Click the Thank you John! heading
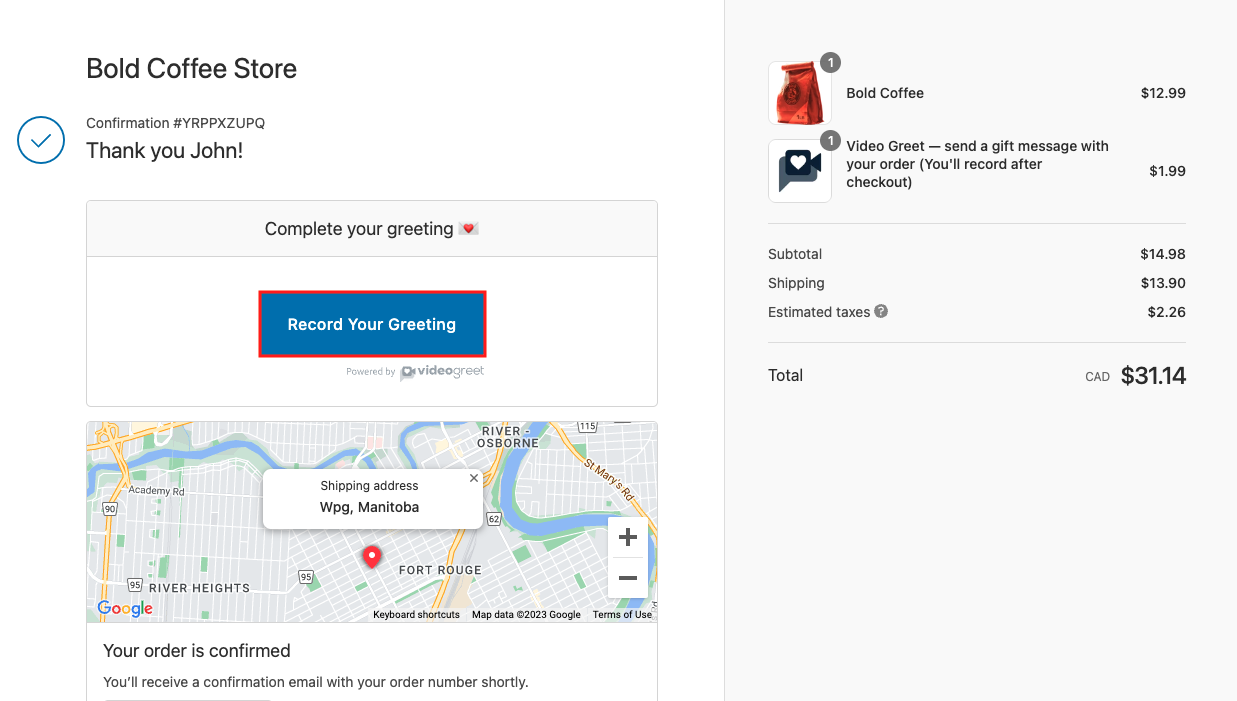Screen dimensions: 1237x701 tap(165, 151)
